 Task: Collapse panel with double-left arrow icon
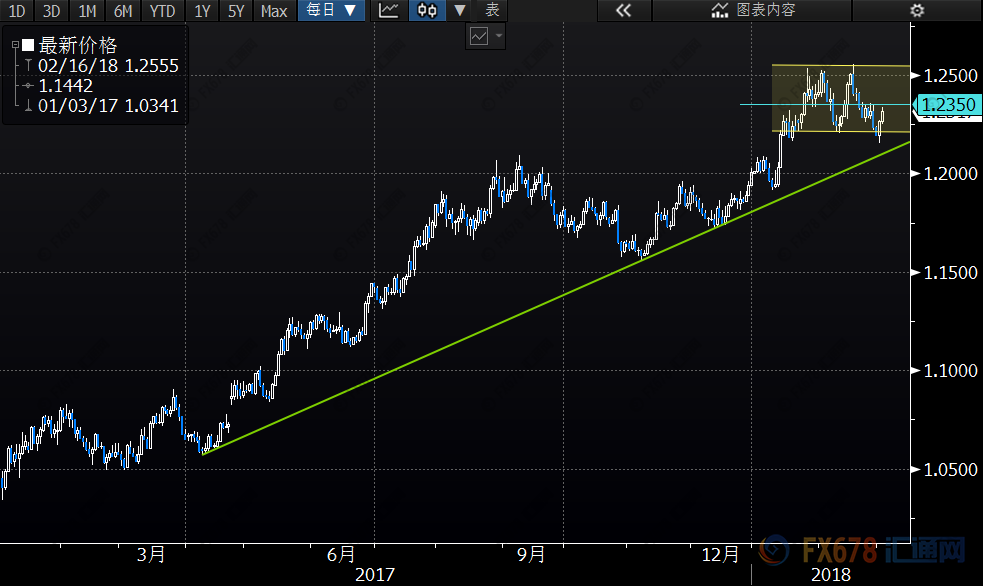[623, 11]
